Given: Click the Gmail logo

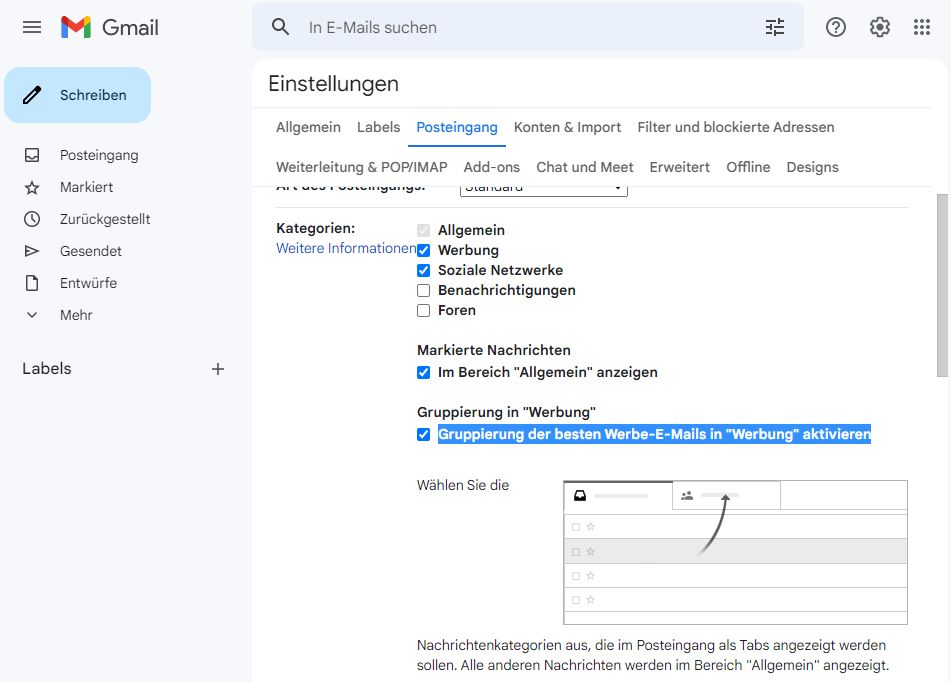Looking at the screenshot, I should point(110,27).
